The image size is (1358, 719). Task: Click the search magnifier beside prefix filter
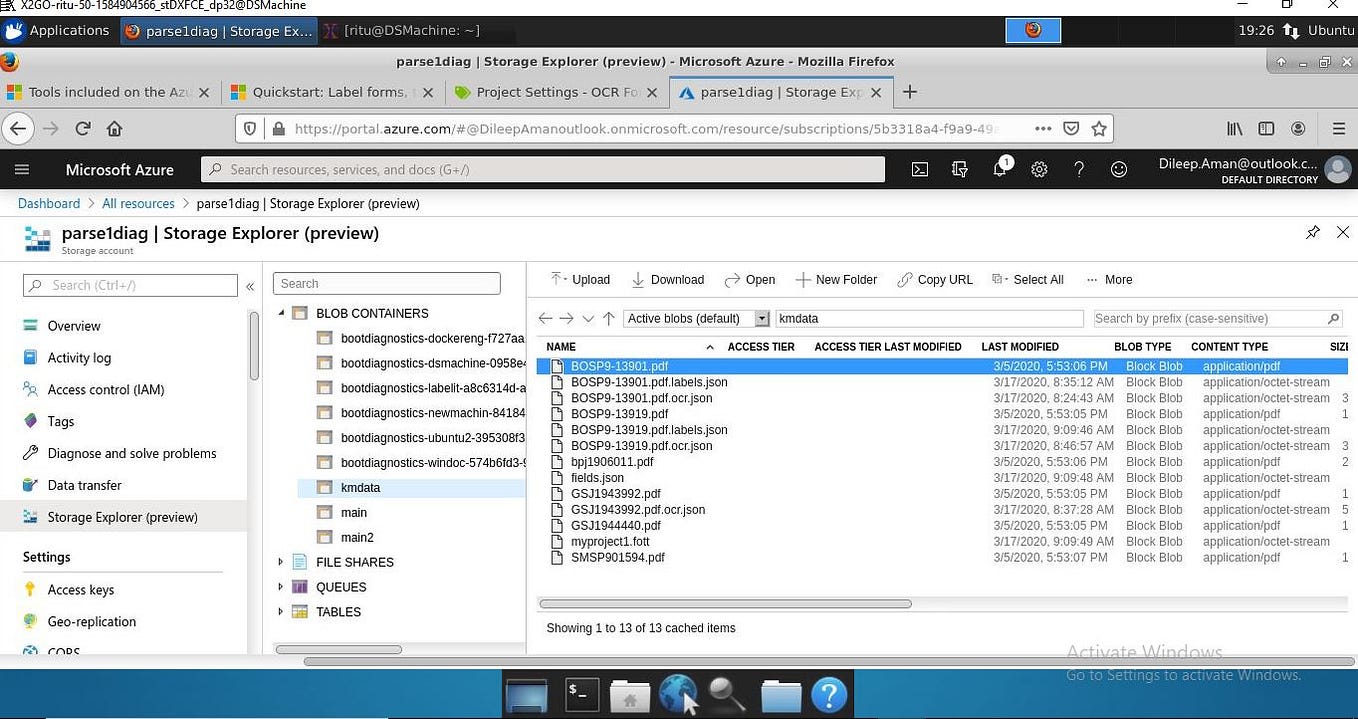pos(1333,318)
